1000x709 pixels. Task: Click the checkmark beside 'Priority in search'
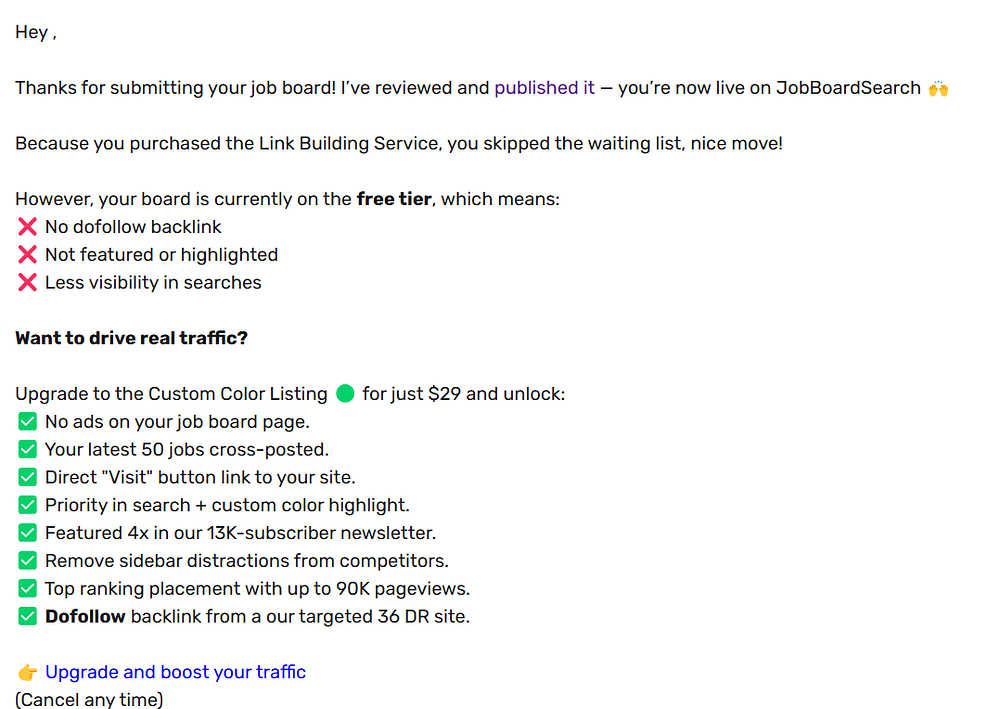(x=27, y=505)
